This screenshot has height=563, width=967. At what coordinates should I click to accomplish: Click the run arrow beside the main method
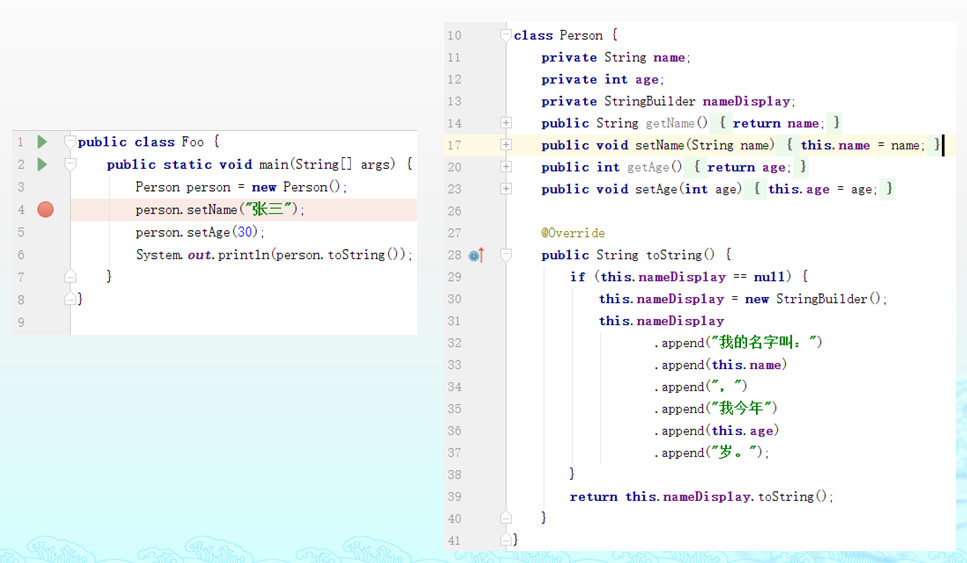pyautogui.click(x=41, y=164)
